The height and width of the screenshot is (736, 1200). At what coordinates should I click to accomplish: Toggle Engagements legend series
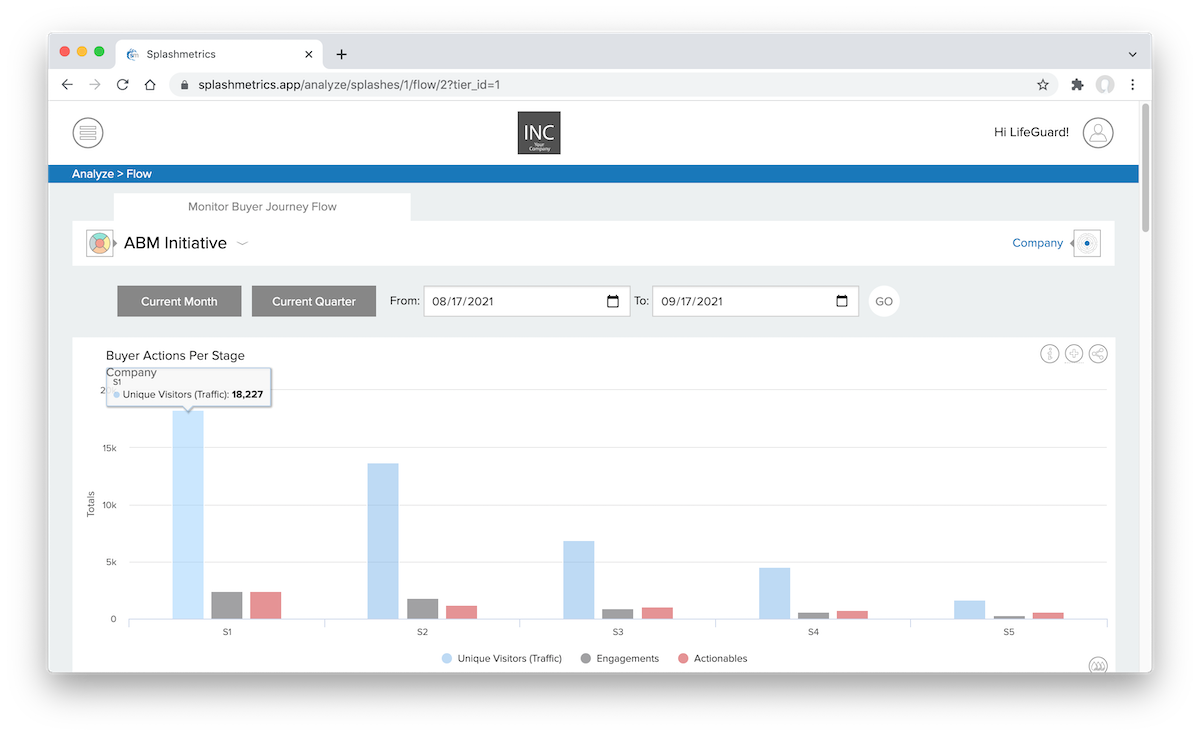pos(619,658)
